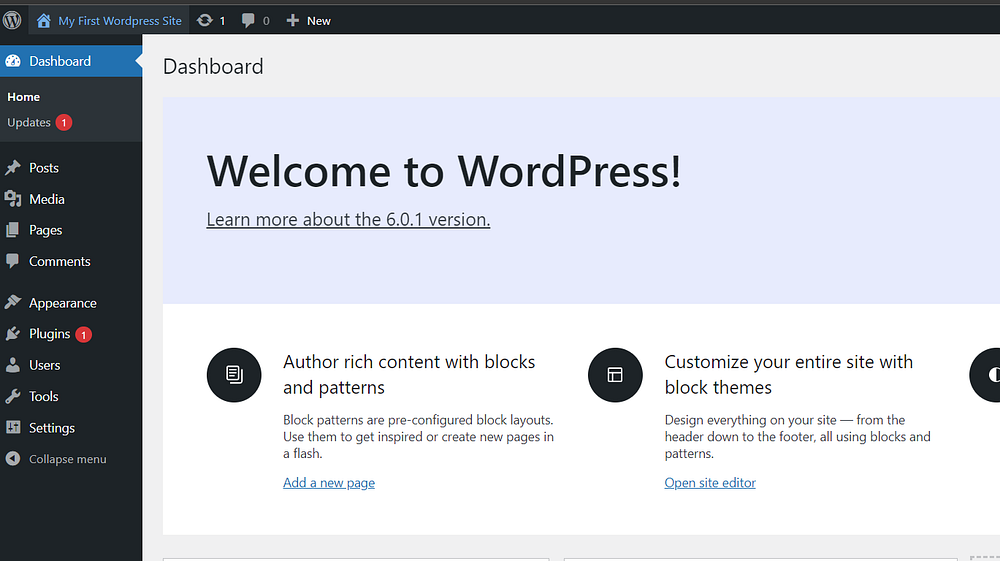This screenshot has width=1000, height=561.
Task: Click the Appearance paintbrush icon
Action: pyautogui.click(x=13, y=303)
